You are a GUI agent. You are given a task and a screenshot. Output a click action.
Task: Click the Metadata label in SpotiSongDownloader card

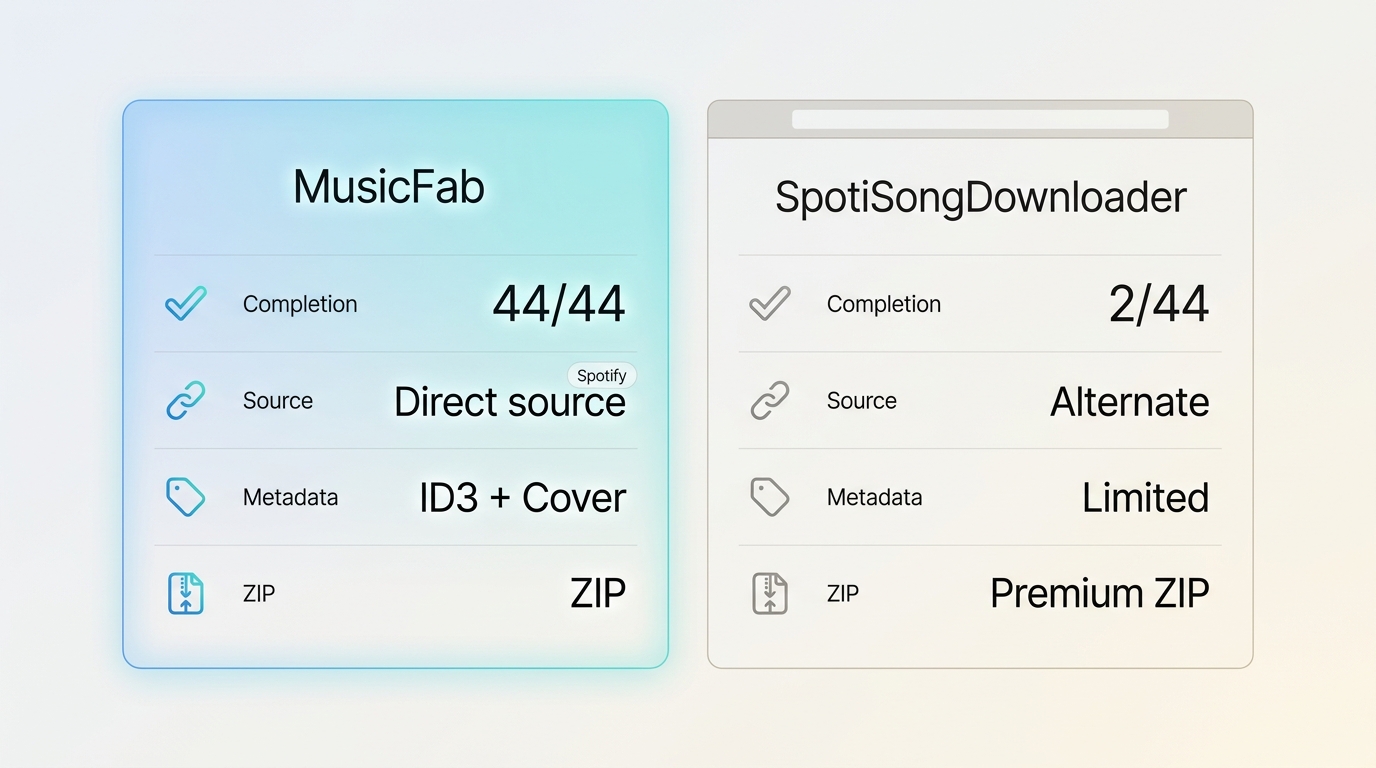[875, 497]
